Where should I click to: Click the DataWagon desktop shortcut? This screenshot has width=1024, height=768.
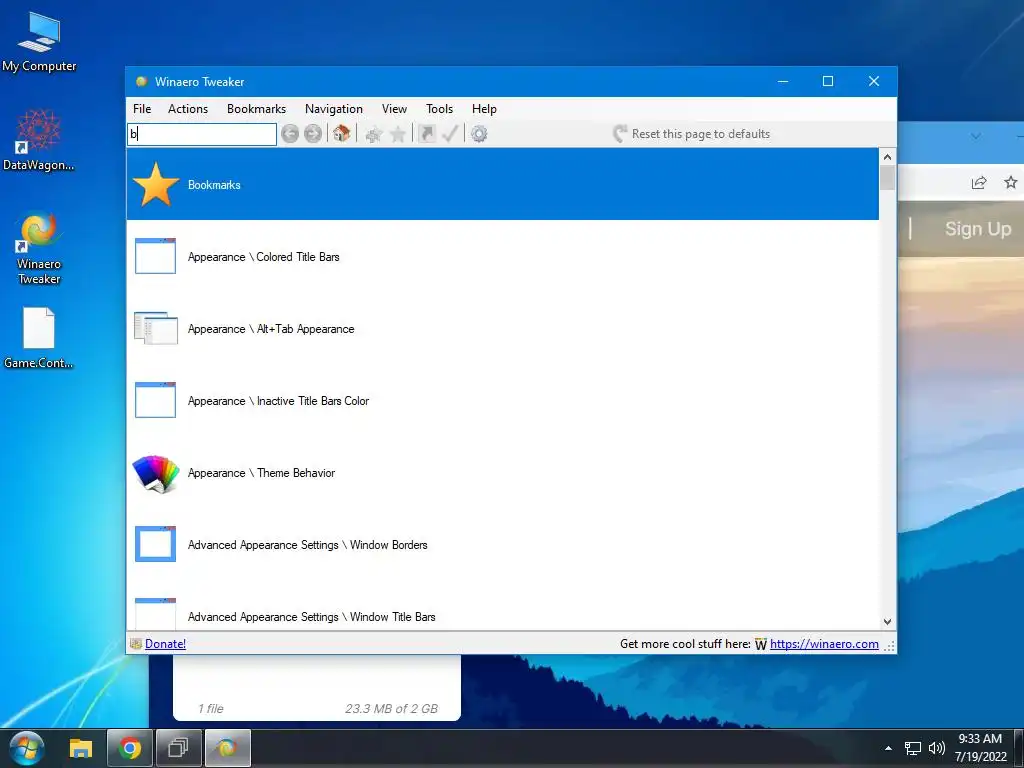click(39, 140)
